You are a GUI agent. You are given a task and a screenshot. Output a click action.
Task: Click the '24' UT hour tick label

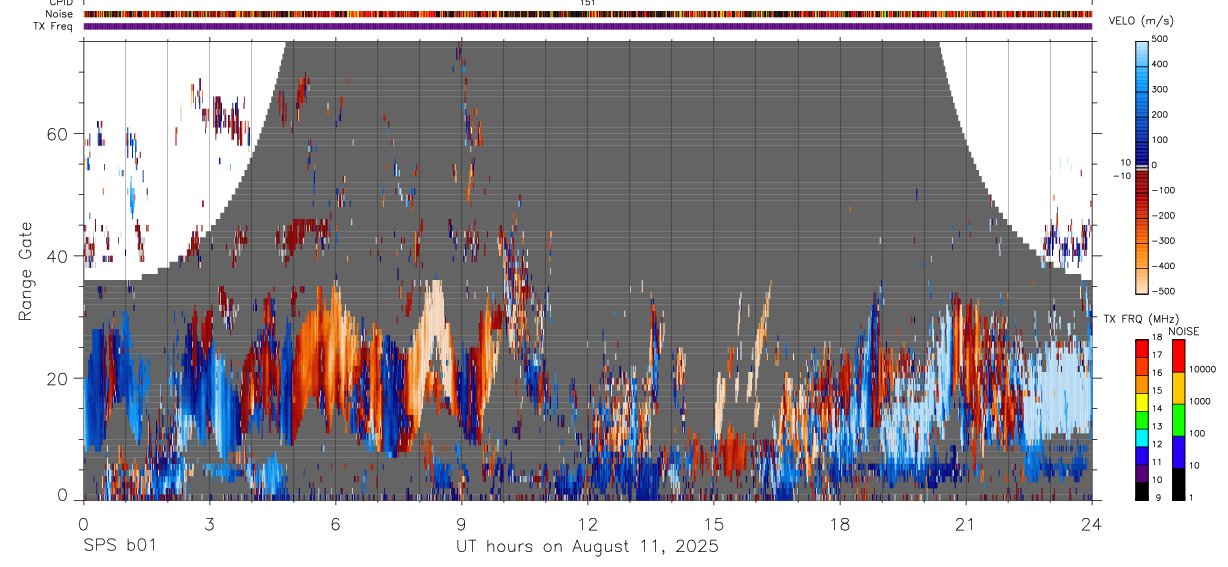(1092, 523)
